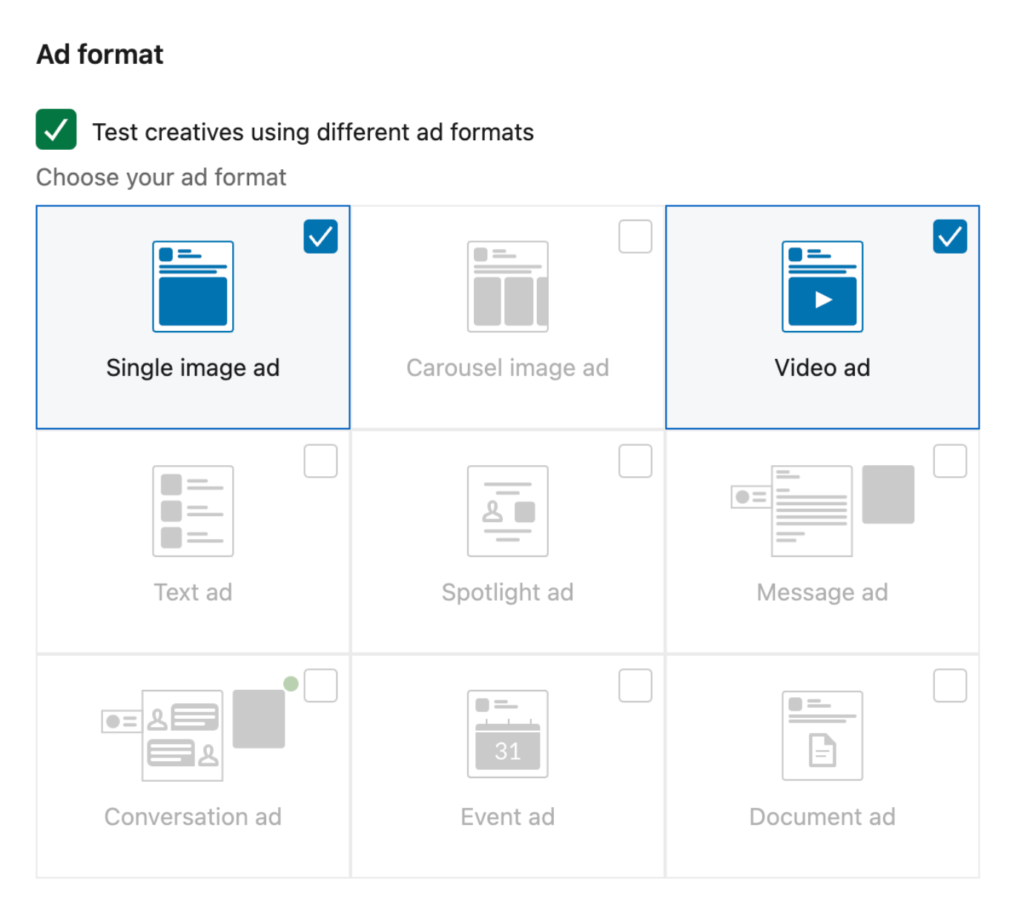Uncheck Test creatives using different ad formats
The width and height of the screenshot is (1024, 902).
56,129
